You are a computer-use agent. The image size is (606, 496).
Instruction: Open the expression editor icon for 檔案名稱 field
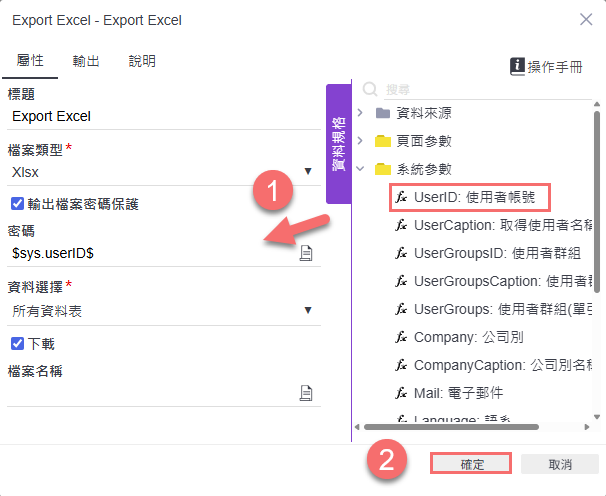pyautogui.click(x=306, y=393)
